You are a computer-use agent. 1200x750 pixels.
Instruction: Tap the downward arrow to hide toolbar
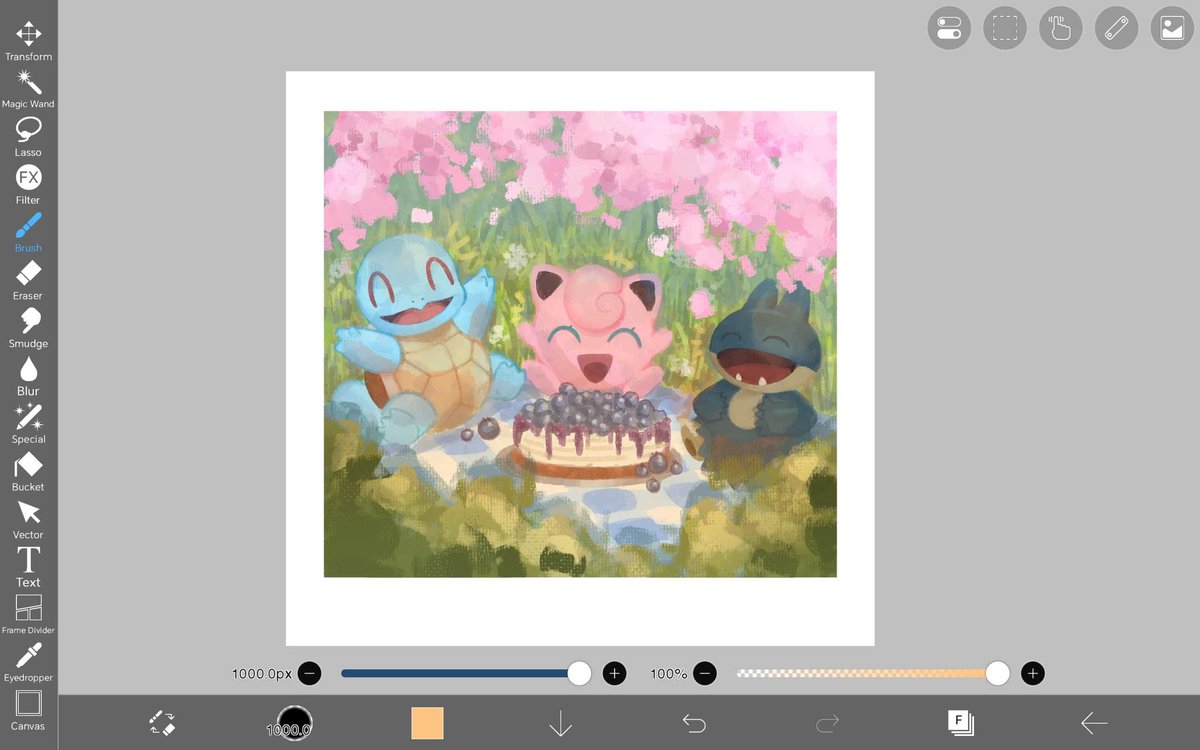(x=560, y=723)
